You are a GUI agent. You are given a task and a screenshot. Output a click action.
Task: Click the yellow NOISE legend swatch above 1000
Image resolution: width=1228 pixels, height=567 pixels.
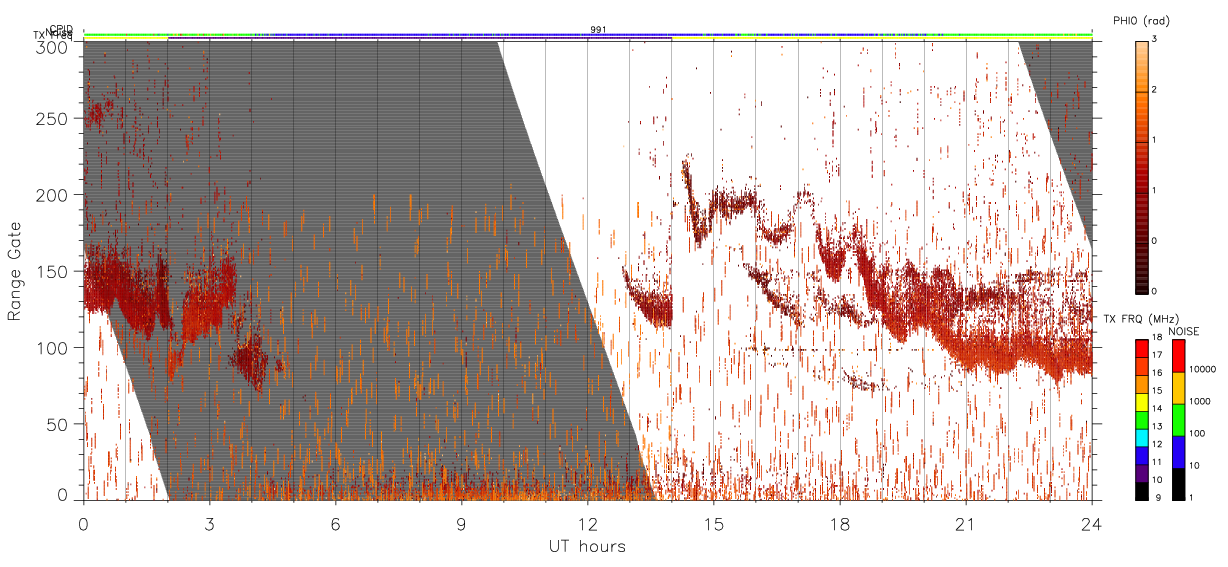(1178, 388)
